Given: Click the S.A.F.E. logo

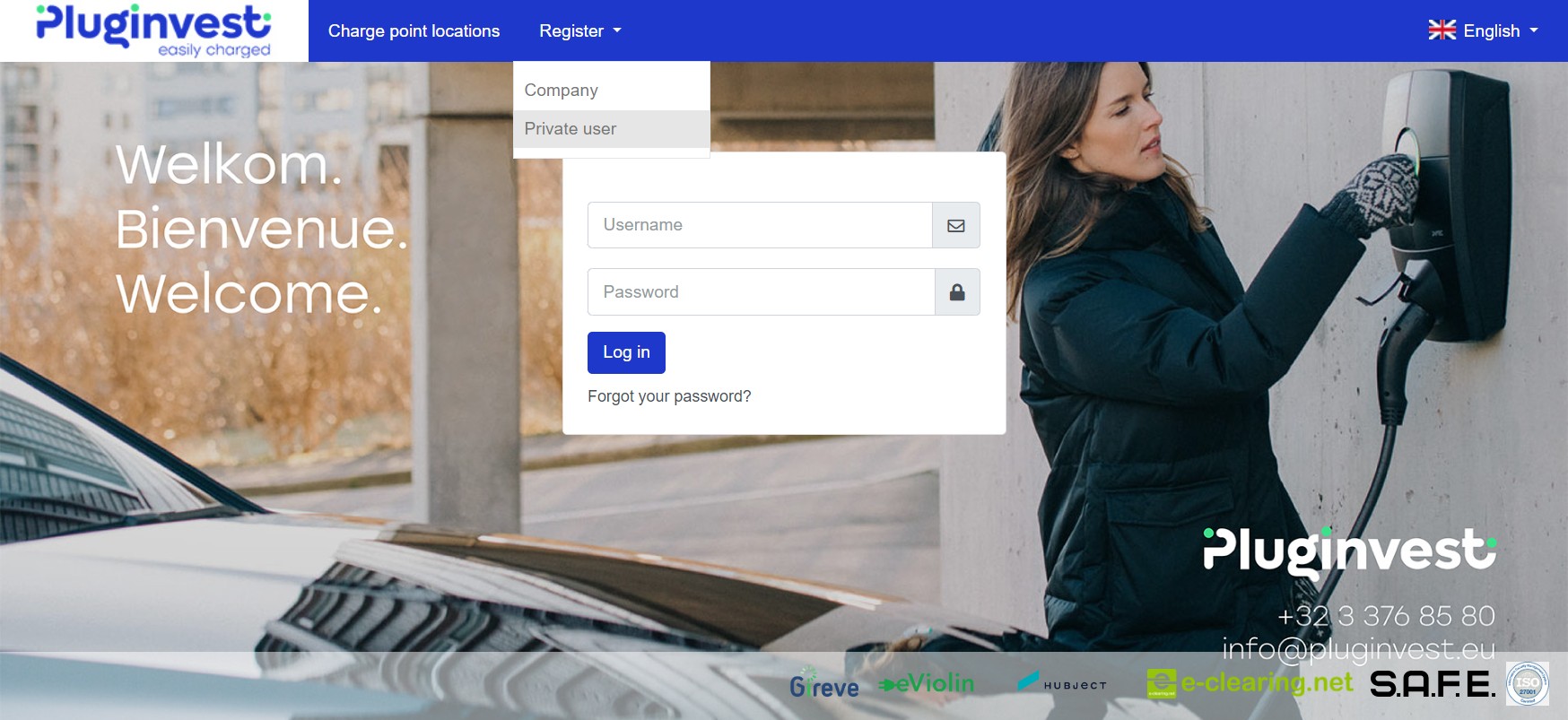Looking at the screenshot, I should 1433,684.
